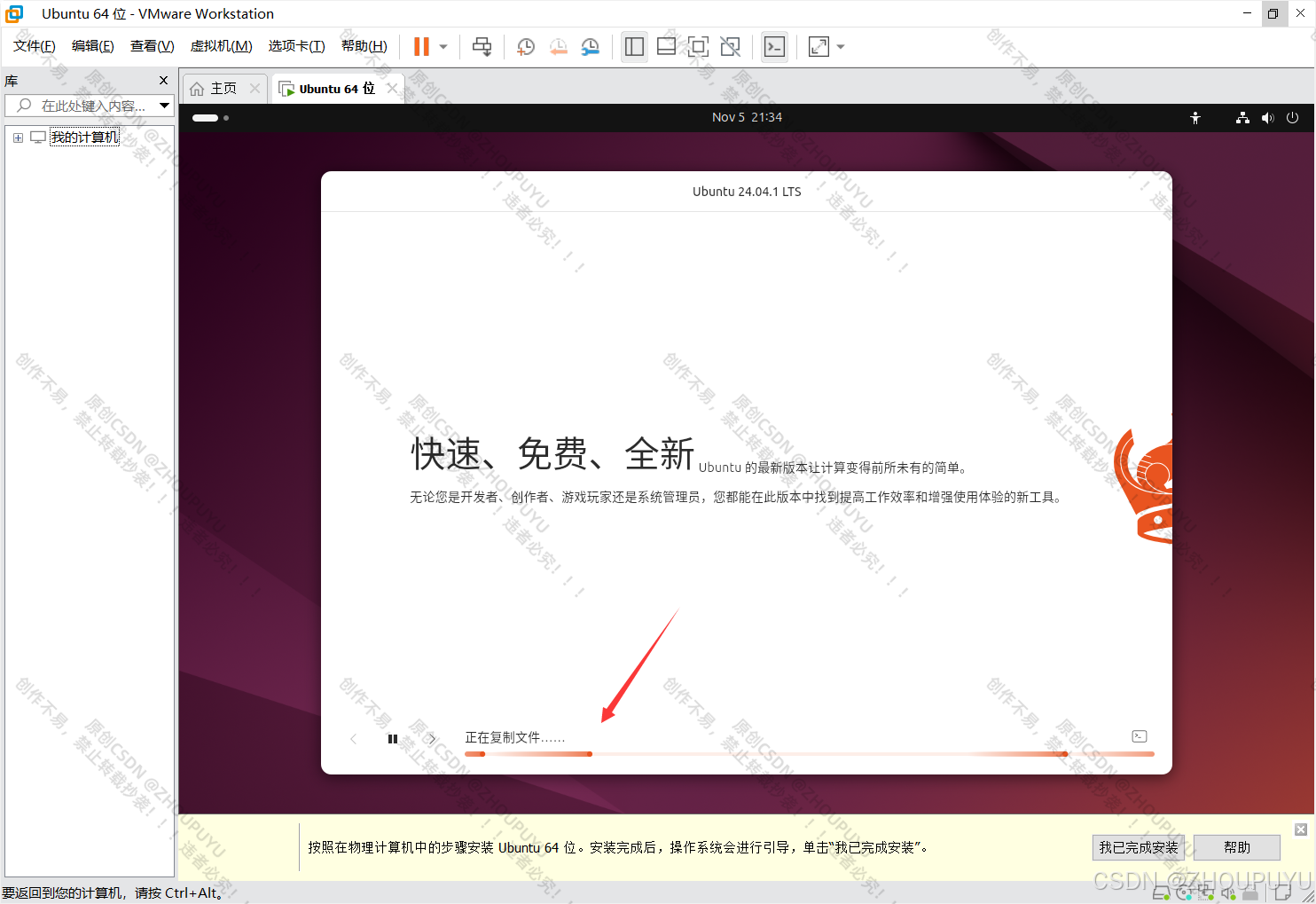Close the Ubuntu 64 位 tab
Image resolution: width=1316 pixels, height=904 pixels.
click(x=392, y=89)
